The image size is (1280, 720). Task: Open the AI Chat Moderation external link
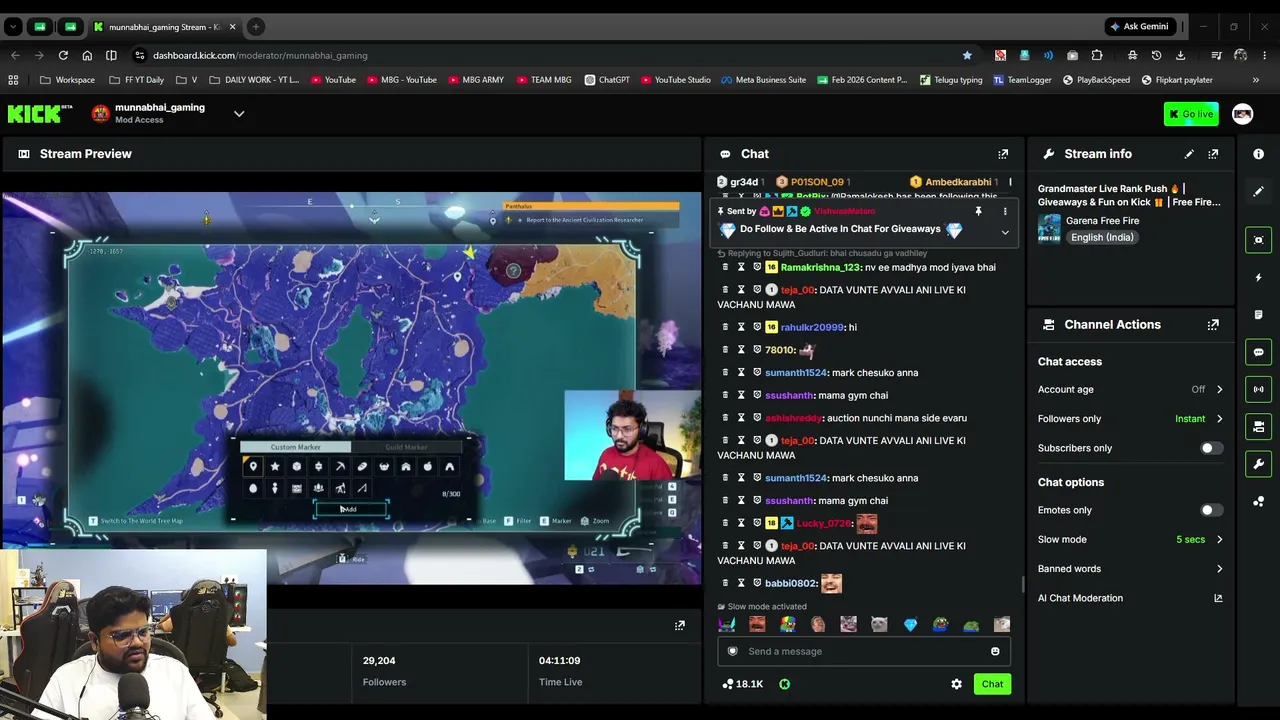click(x=1218, y=598)
